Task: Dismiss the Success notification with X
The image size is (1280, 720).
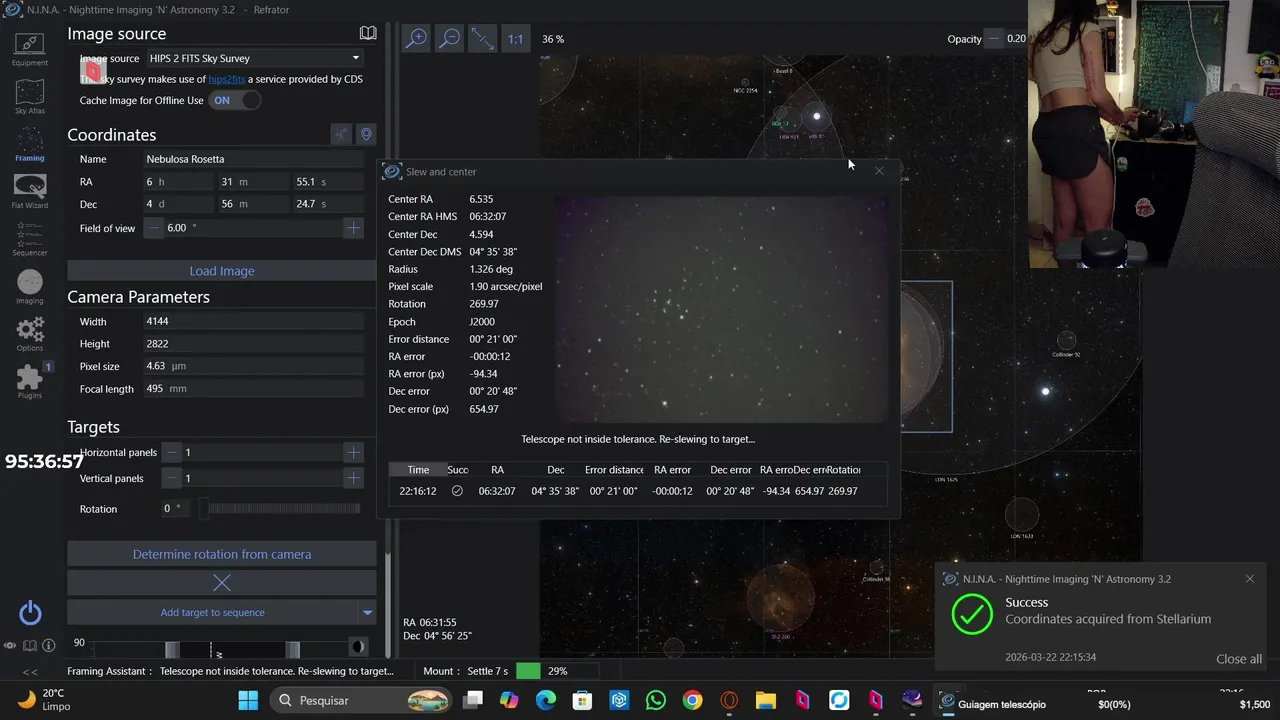Action: tap(1249, 579)
